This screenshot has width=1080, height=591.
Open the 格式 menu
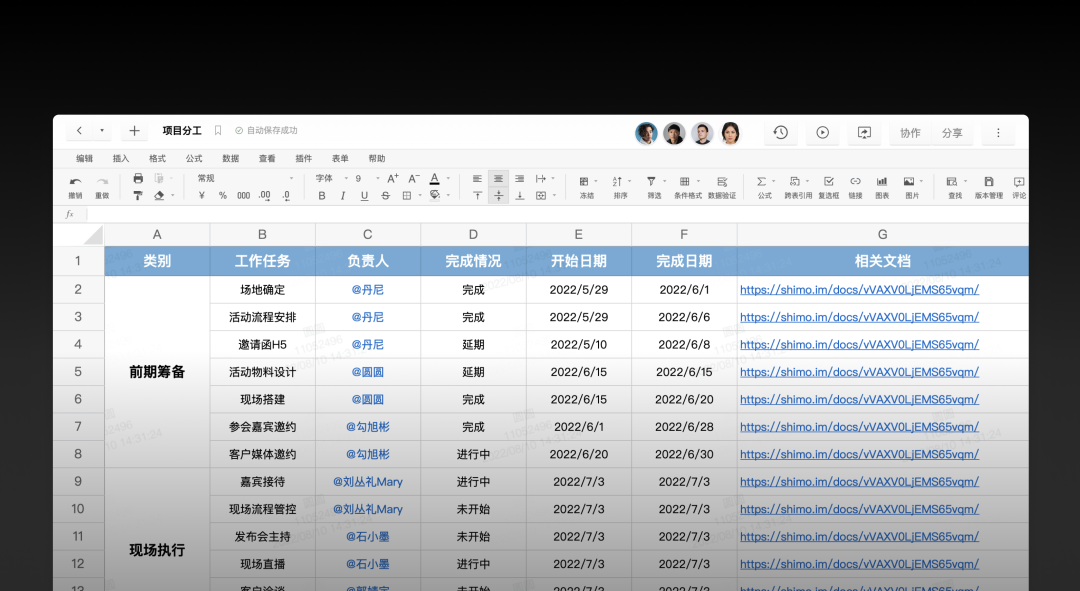(157, 158)
